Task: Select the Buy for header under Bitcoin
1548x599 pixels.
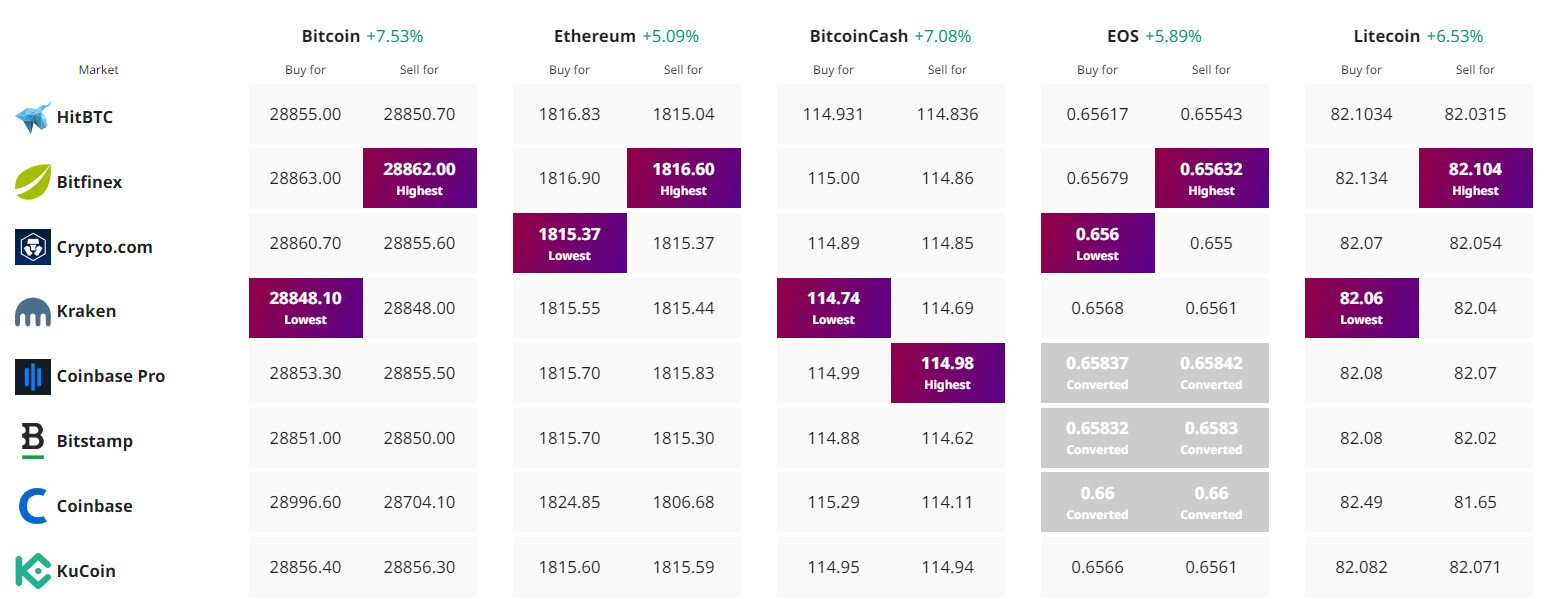Action: 305,70
